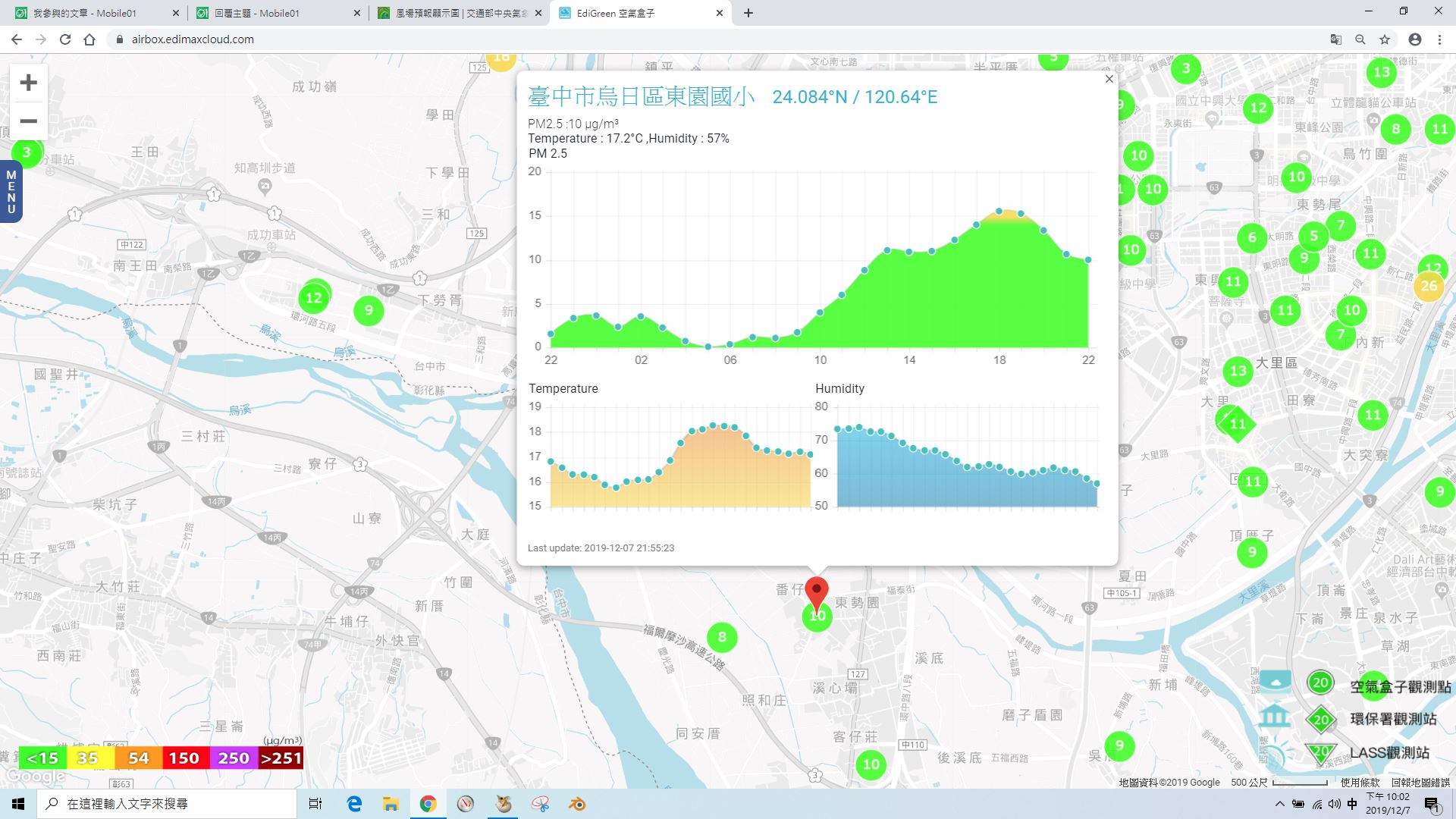The width and height of the screenshot is (1456, 819).
Task: Open the Chrome three-dot menu
Action: tap(1439, 39)
